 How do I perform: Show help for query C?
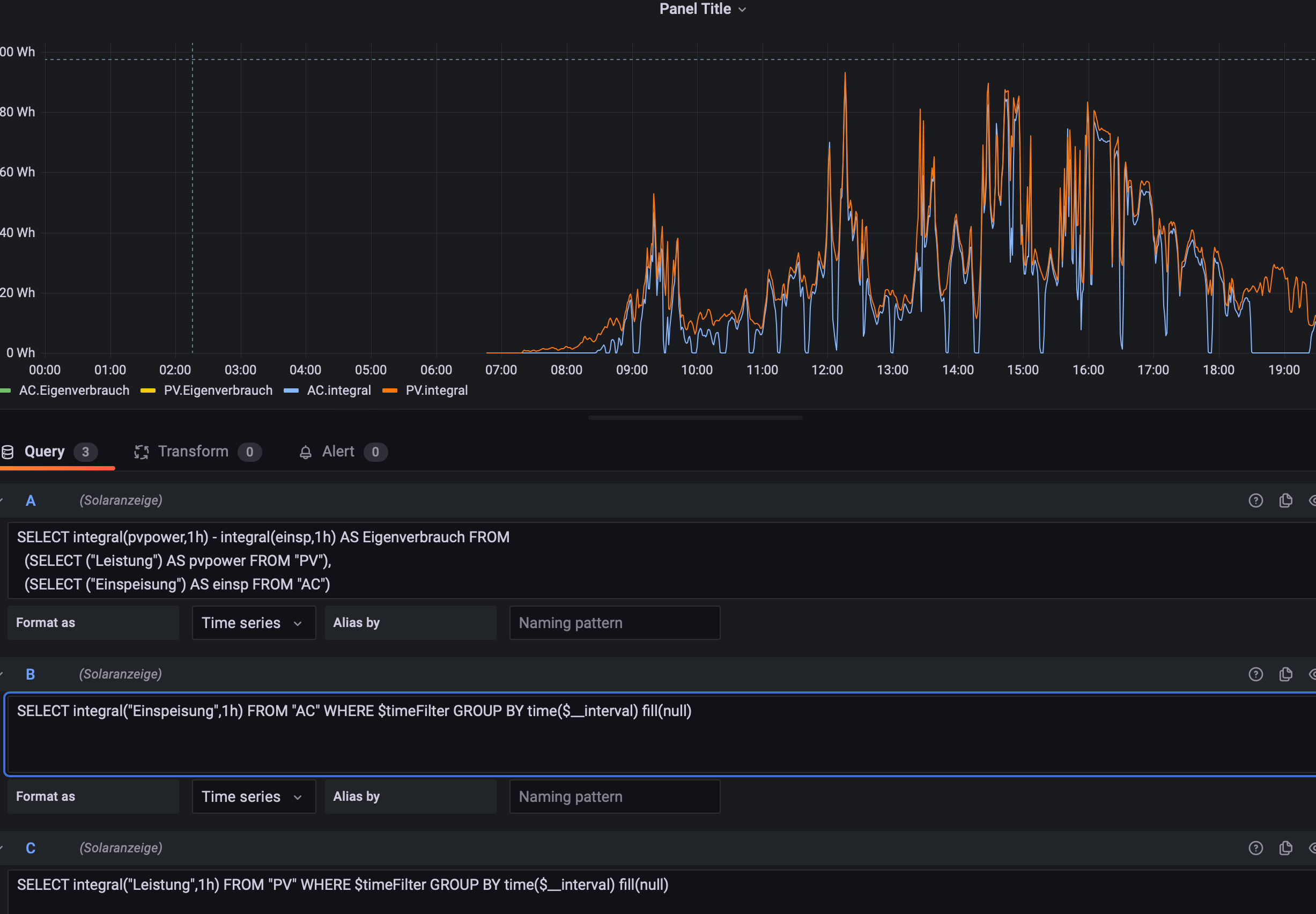click(x=1255, y=848)
